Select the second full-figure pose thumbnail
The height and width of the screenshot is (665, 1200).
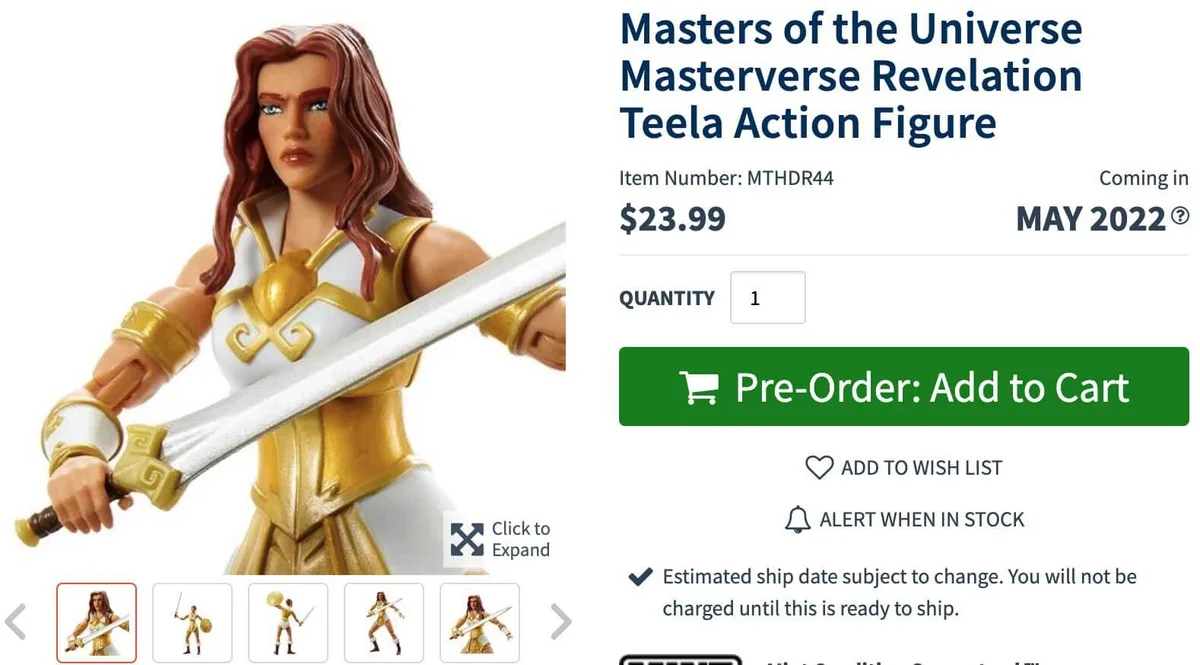click(192, 622)
